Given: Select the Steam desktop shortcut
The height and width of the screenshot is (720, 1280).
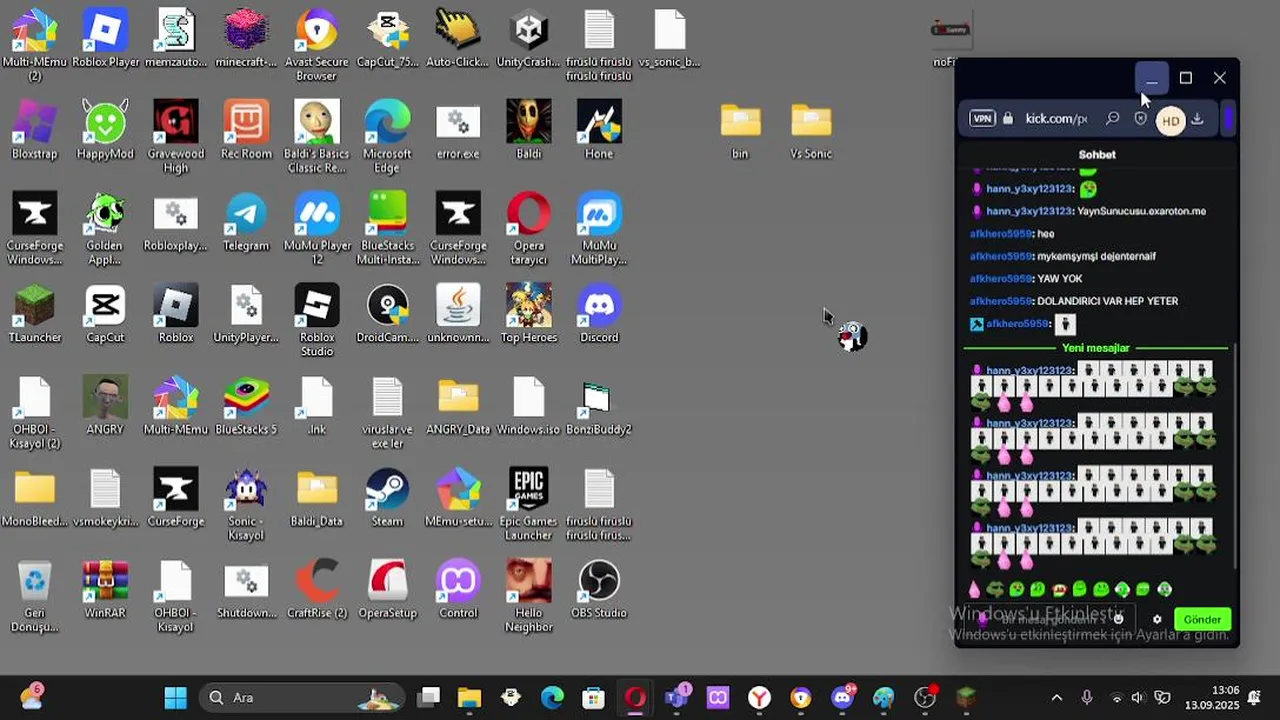Looking at the screenshot, I should tap(387, 498).
